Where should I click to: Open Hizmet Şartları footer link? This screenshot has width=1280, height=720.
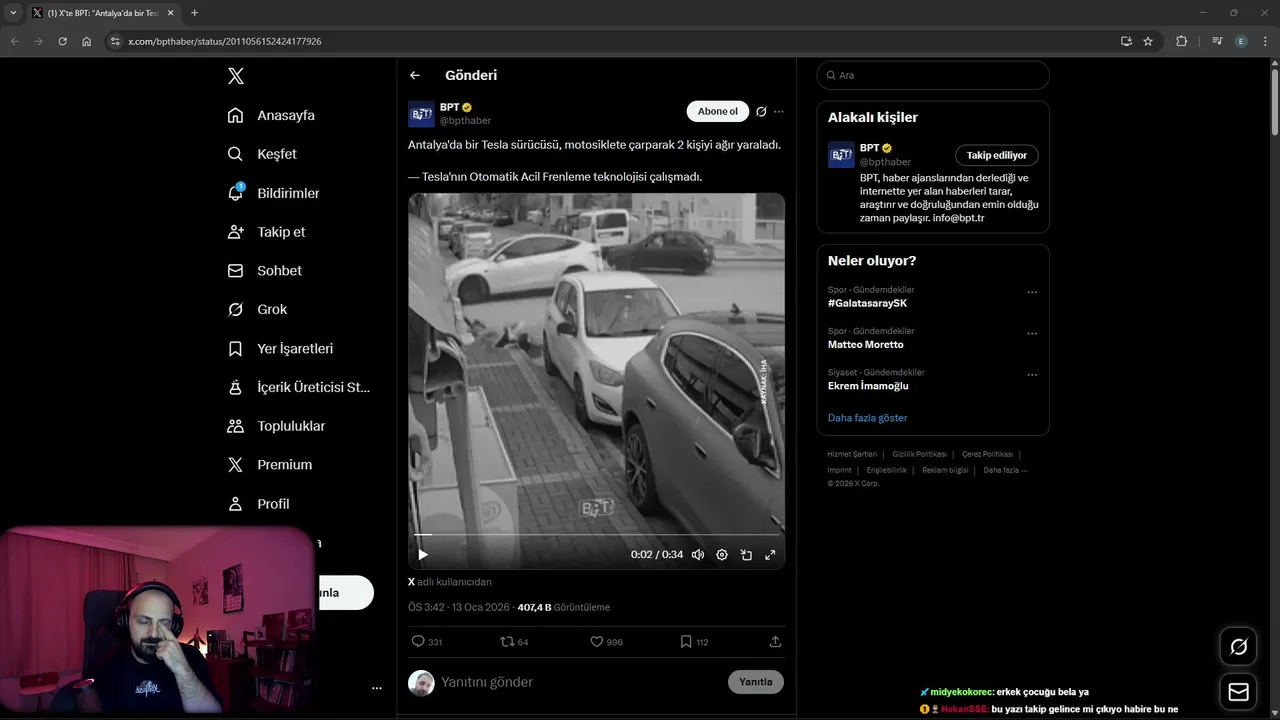(852, 454)
